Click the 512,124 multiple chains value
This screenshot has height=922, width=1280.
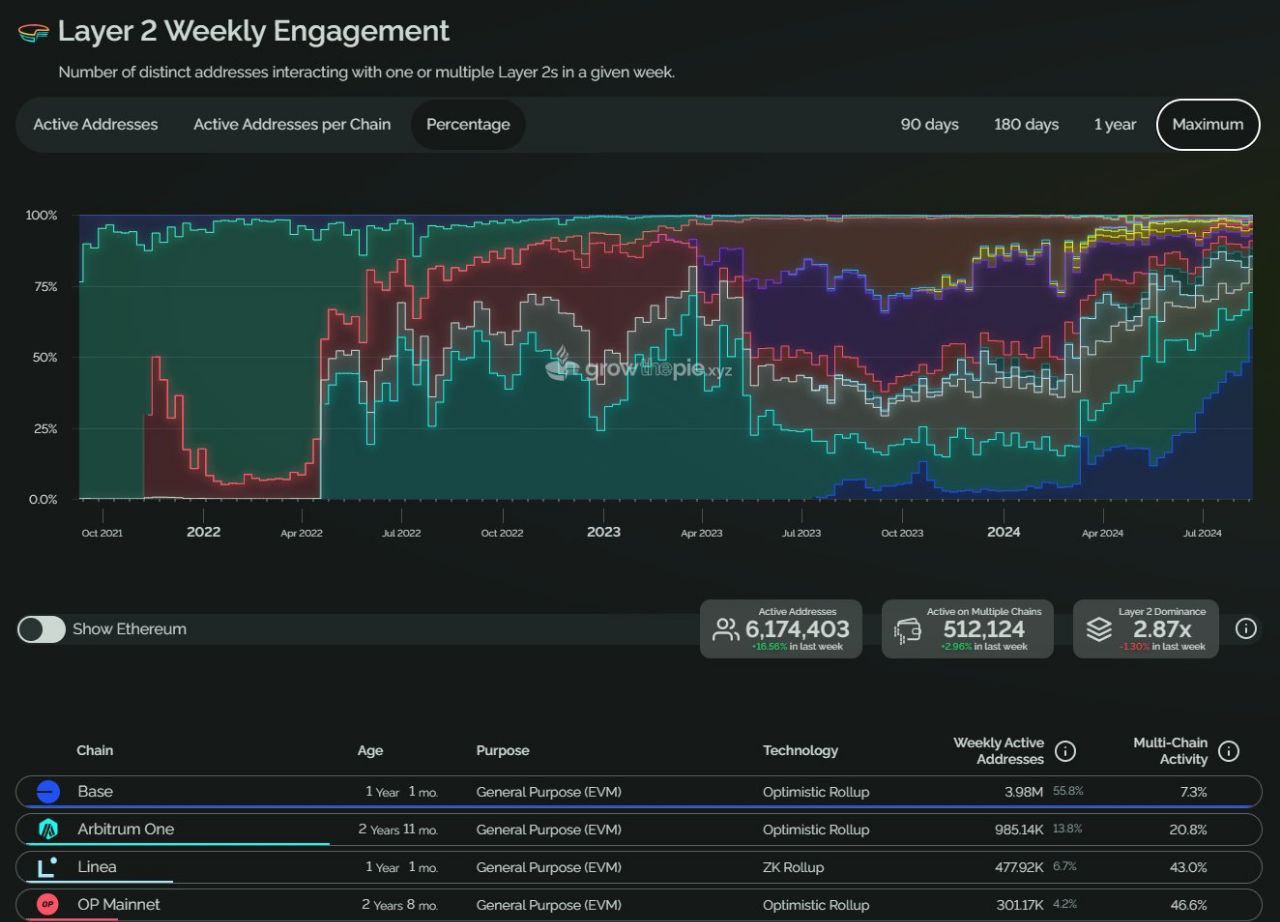[984, 629]
